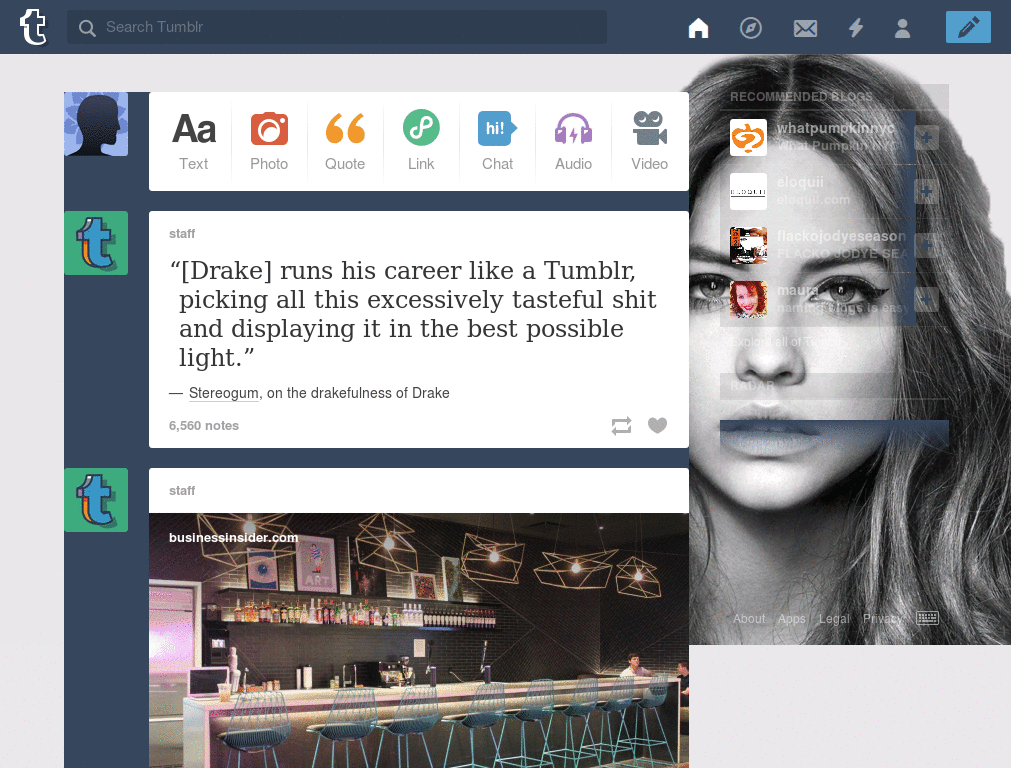The width and height of the screenshot is (1024, 768).
Task: Open the staff name on the Drake quote post
Action: (182, 234)
